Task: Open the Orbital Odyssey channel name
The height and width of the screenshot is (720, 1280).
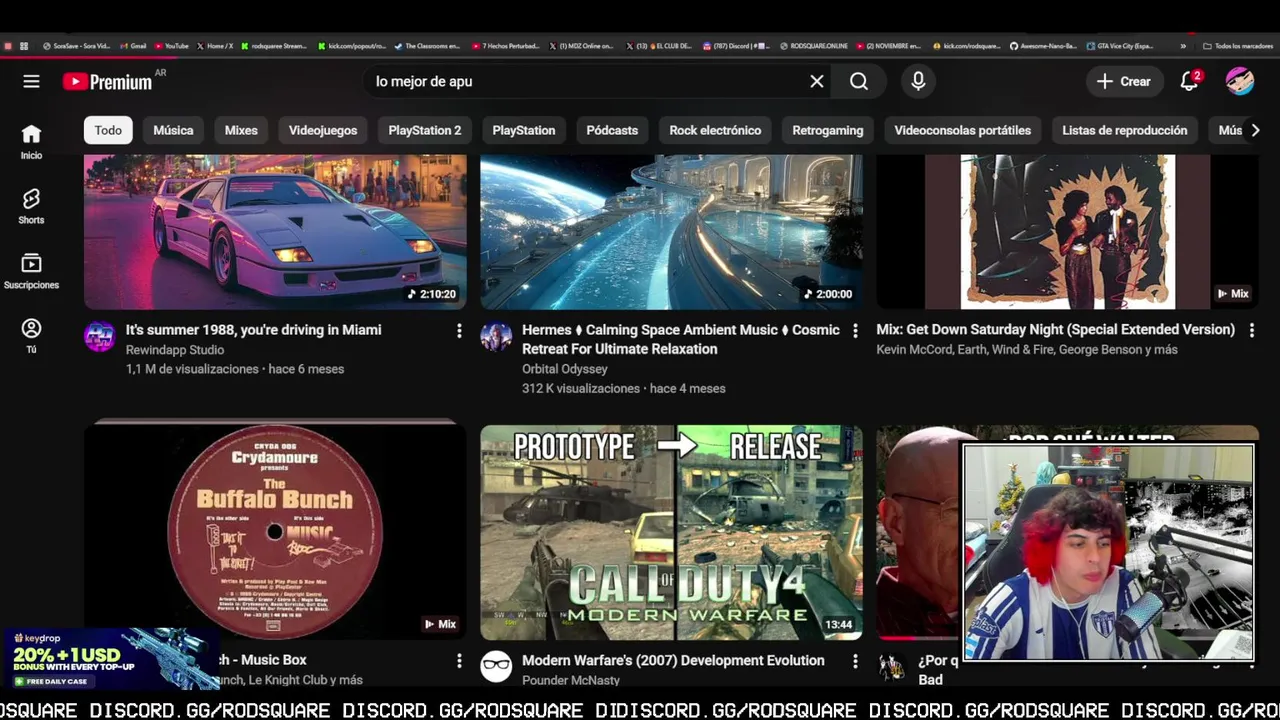Action: coord(565,369)
